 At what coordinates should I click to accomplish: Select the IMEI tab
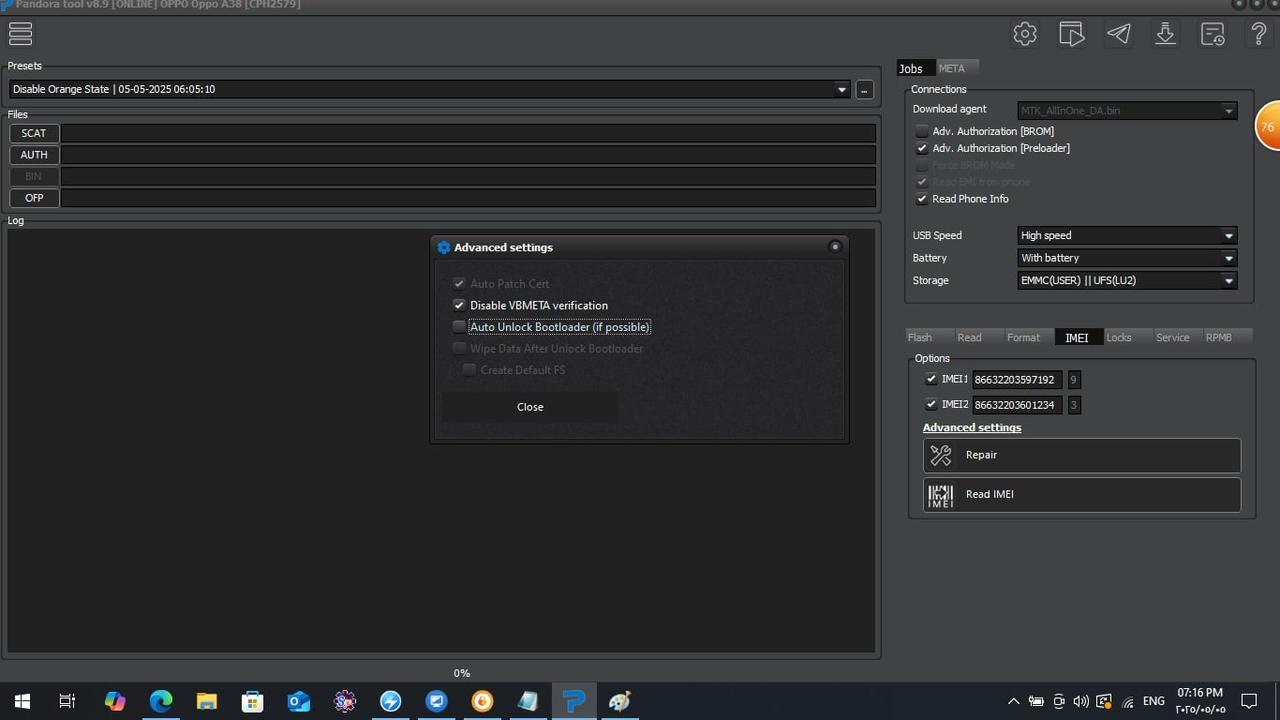coord(1077,337)
